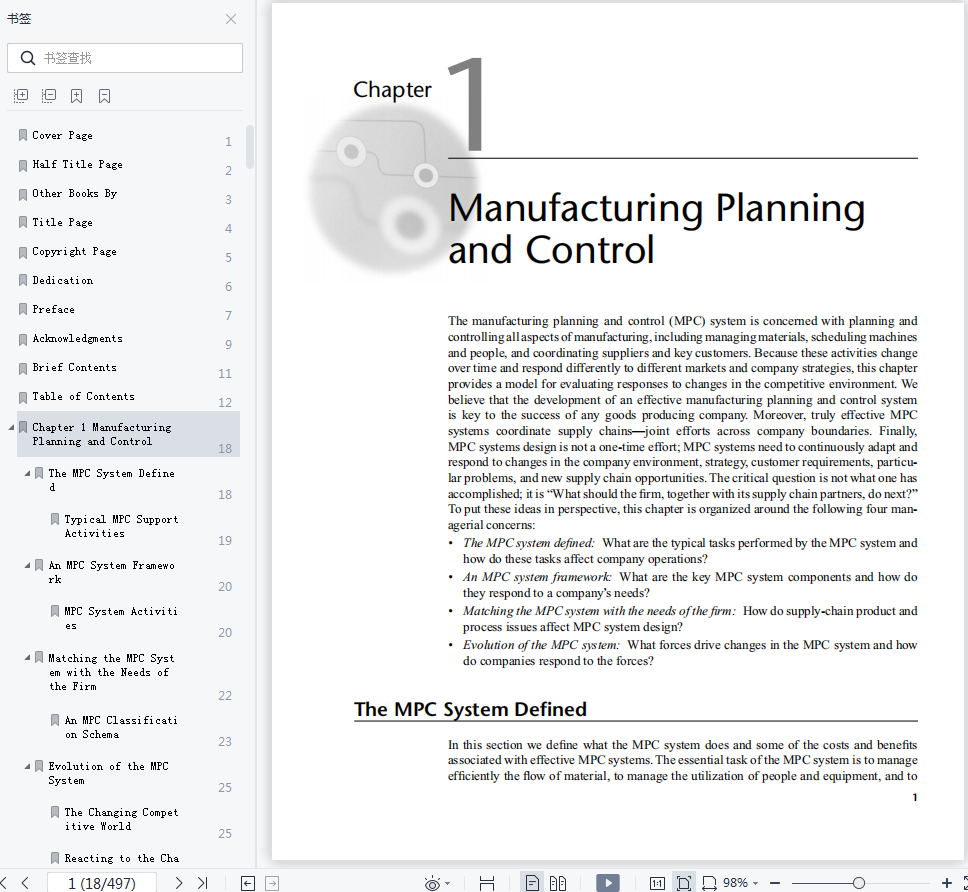The height and width of the screenshot is (892, 968).
Task: Go to An MPC Classification Schema bookmark
Action: click(x=121, y=727)
